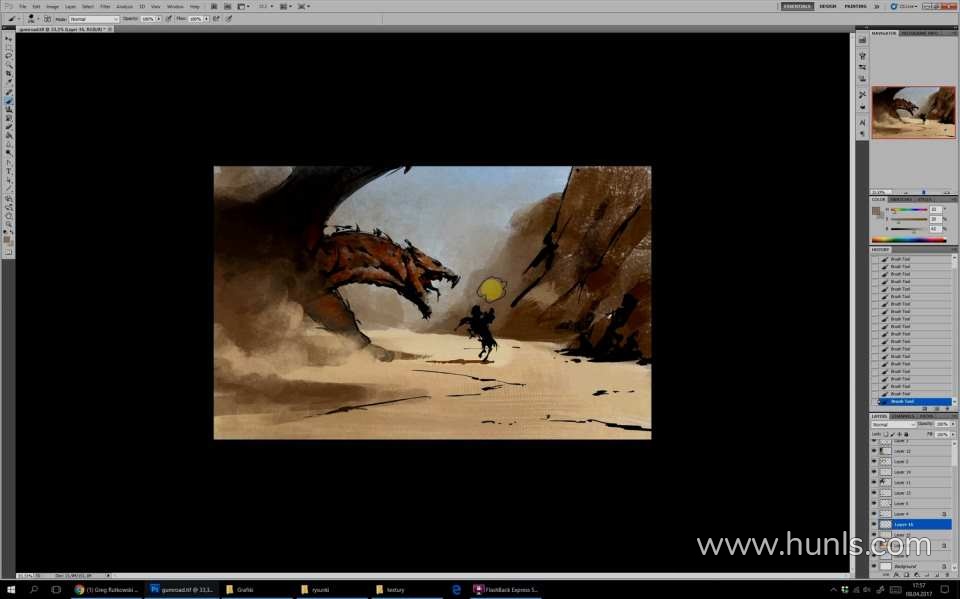The image size is (960, 599).
Task: Select the Eraser tool
Action: point(9,127)
